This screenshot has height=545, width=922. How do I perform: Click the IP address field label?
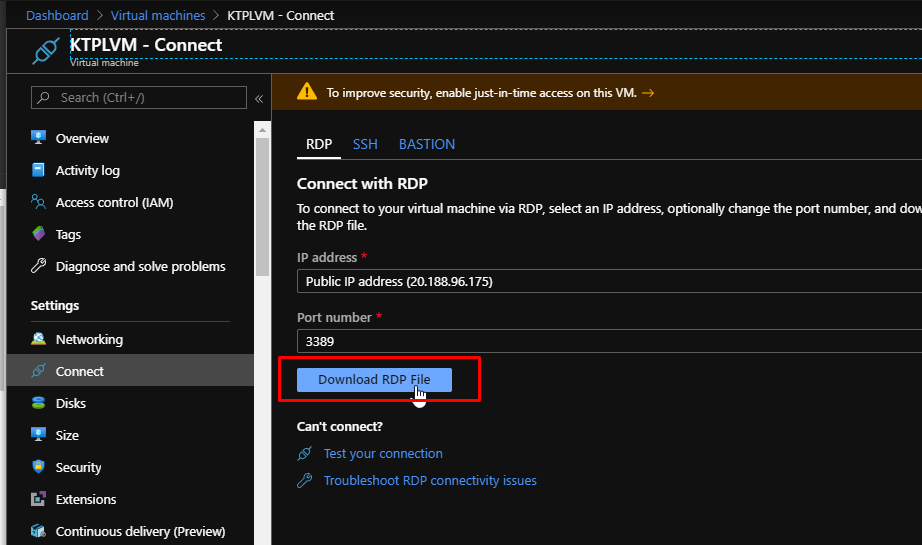327,258
